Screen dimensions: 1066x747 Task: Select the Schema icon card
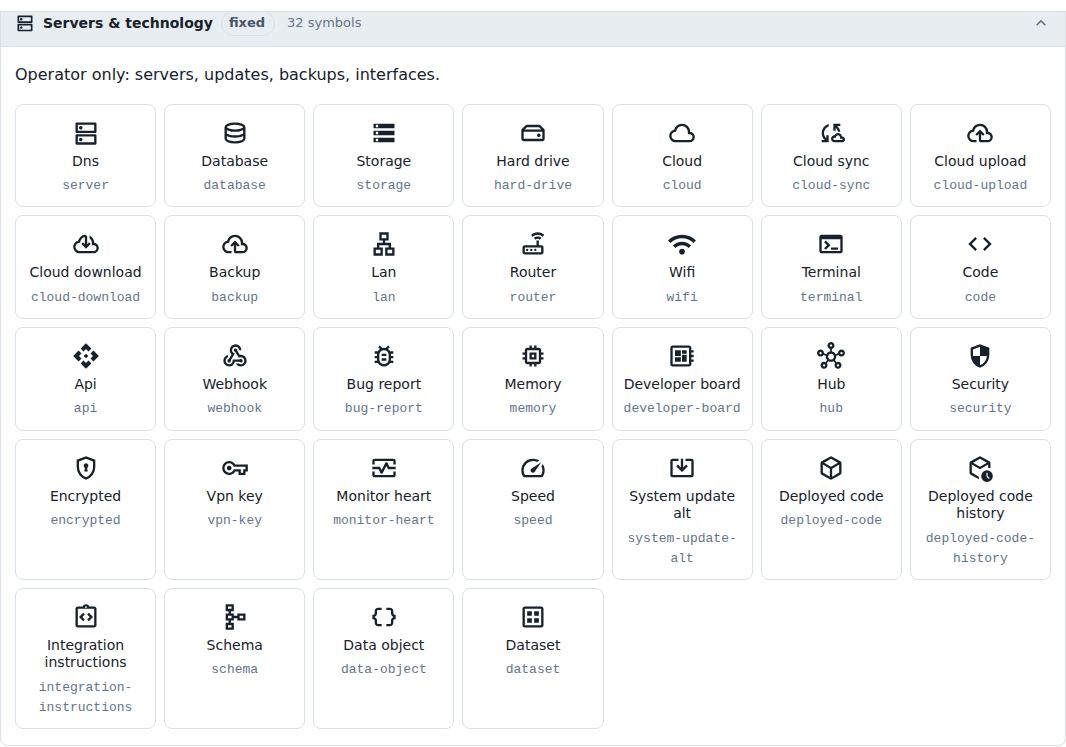(x=235, y=658)
